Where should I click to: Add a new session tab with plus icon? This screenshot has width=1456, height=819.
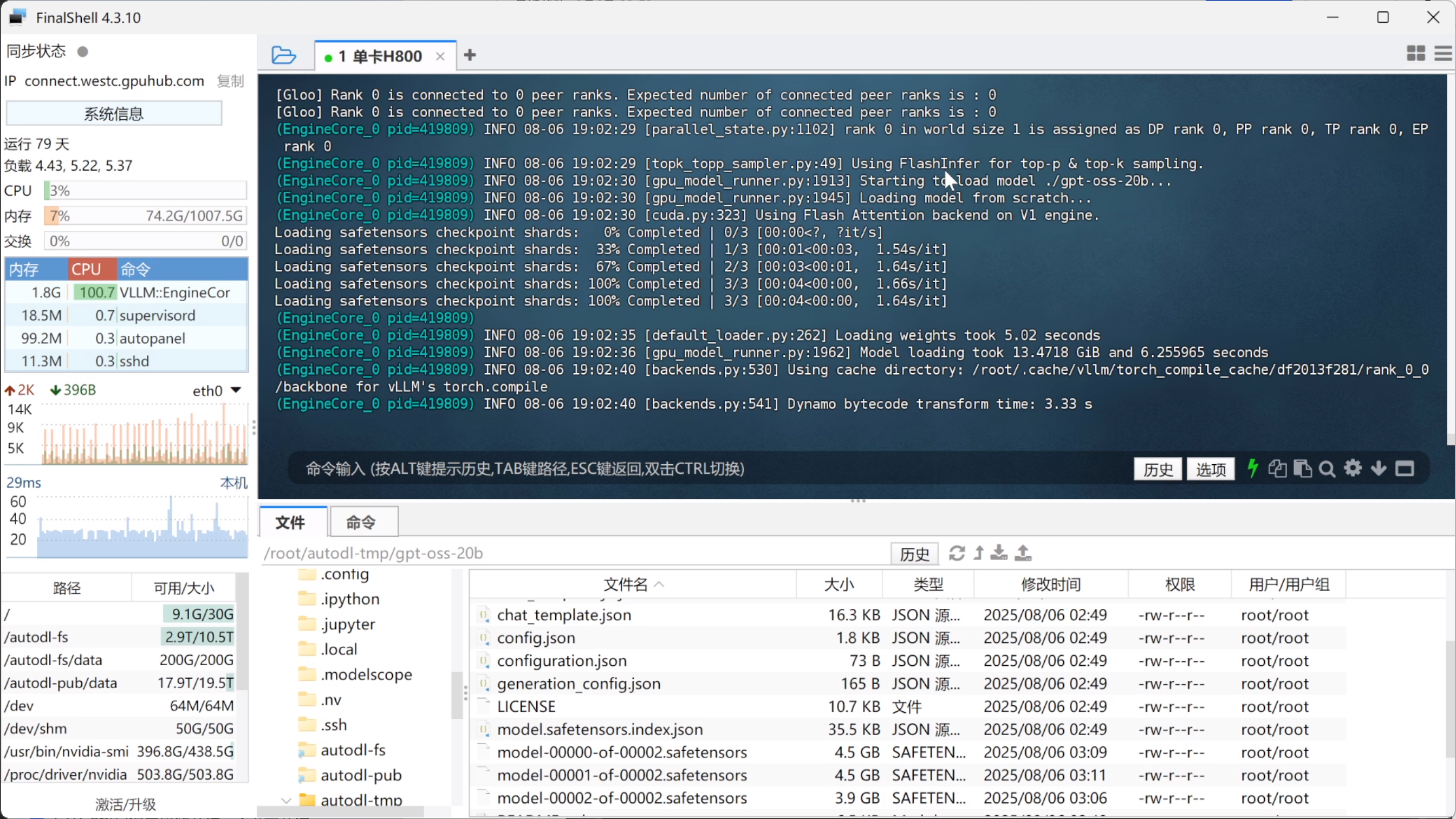pos(470,55)
